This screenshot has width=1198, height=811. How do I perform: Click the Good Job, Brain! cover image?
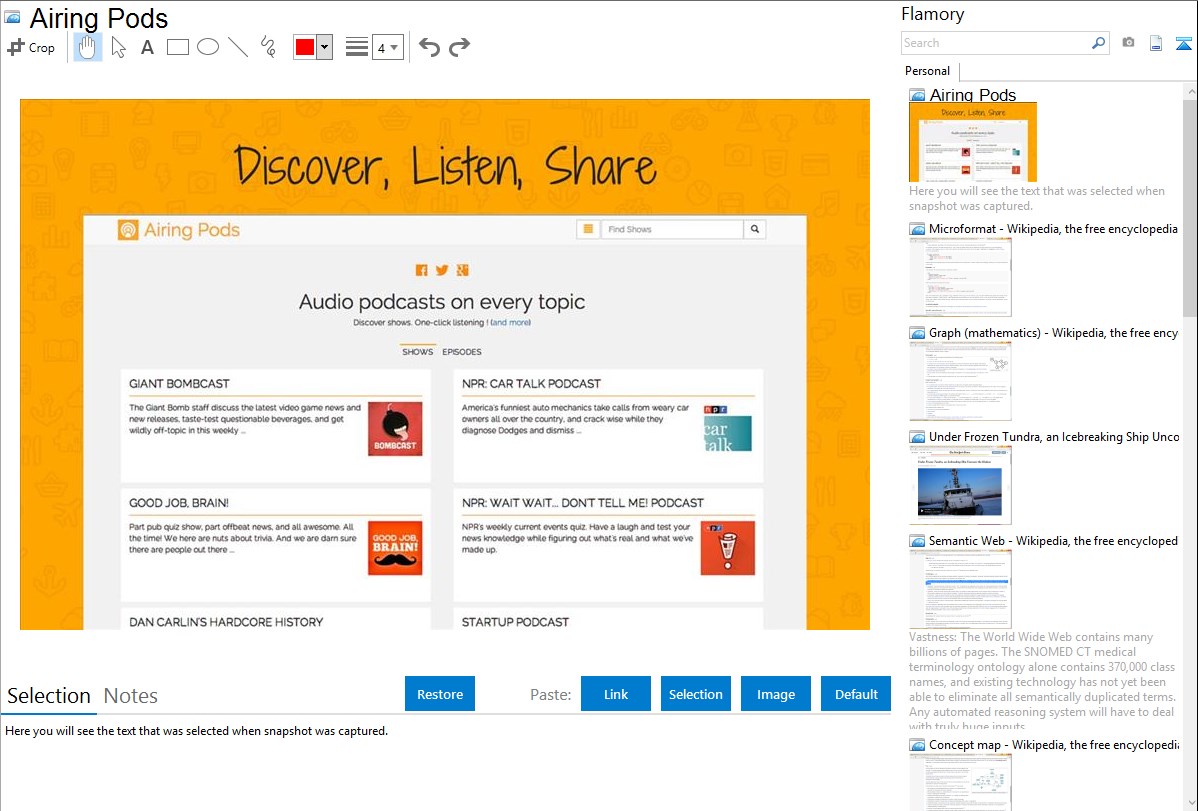(395, 548)
